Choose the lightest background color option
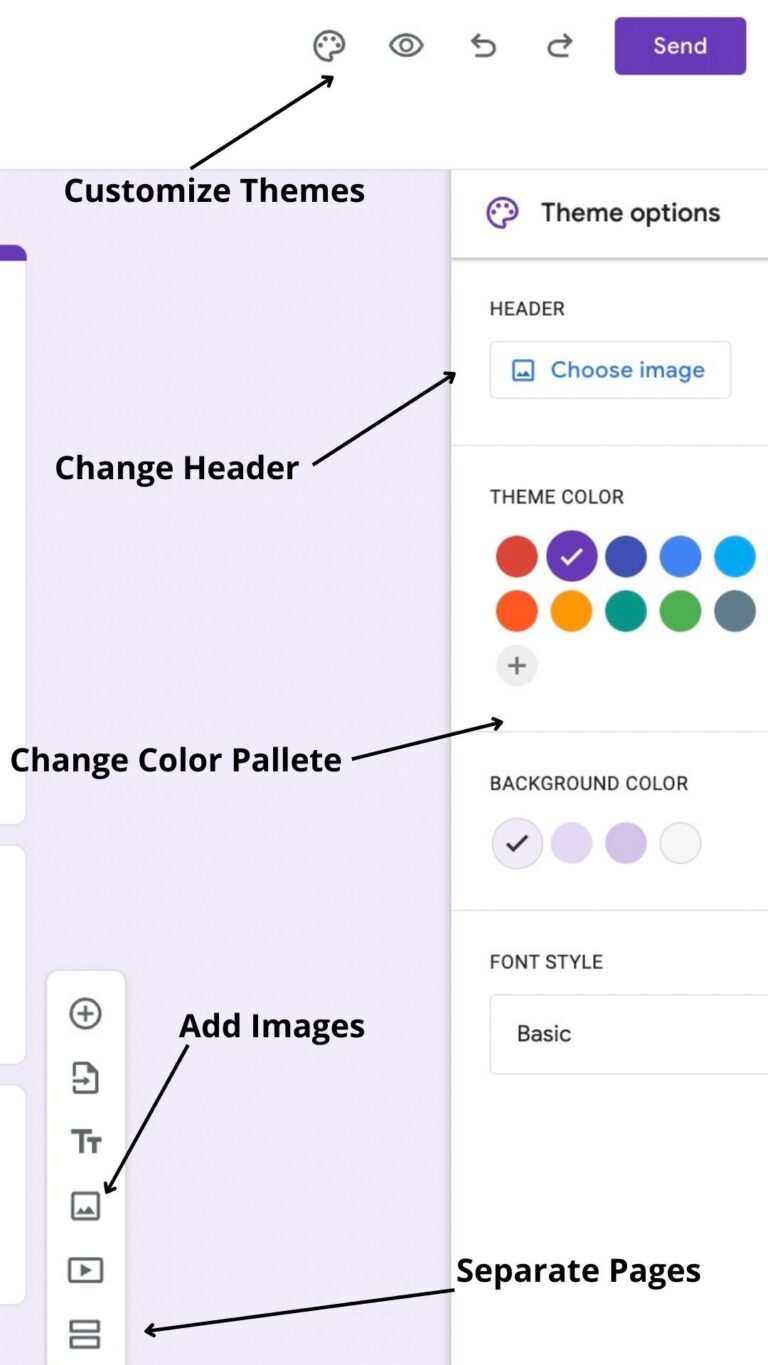The image size is (768, 1365). tap(680, 843)
